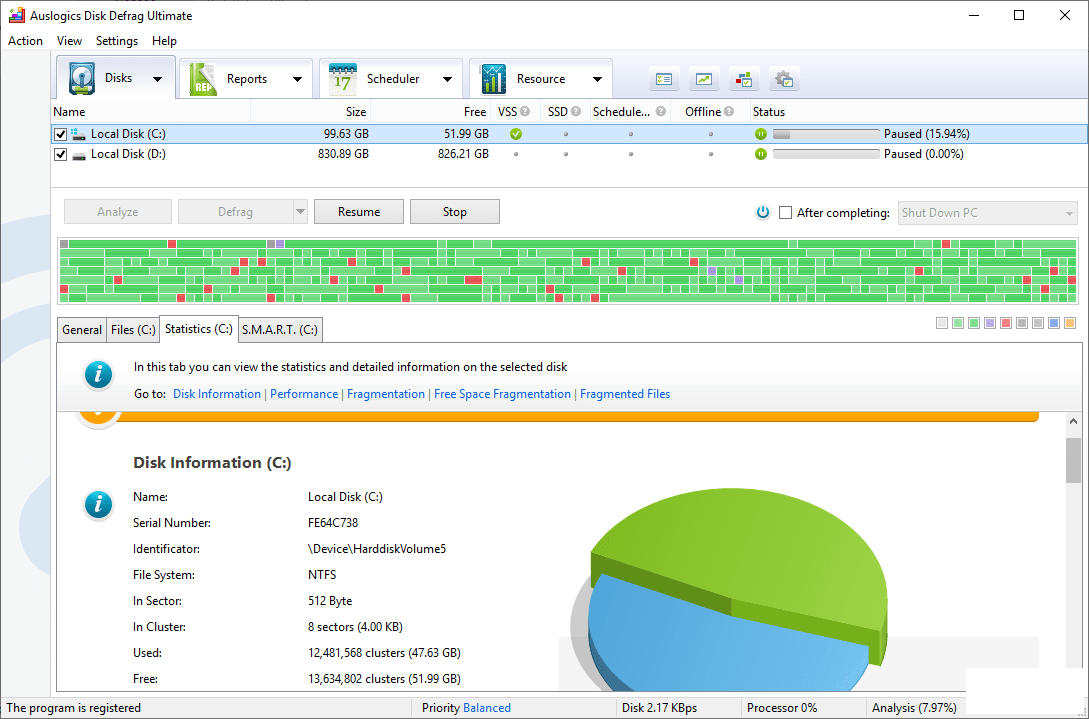Click the orange legend color swatch

point(1070,323)
